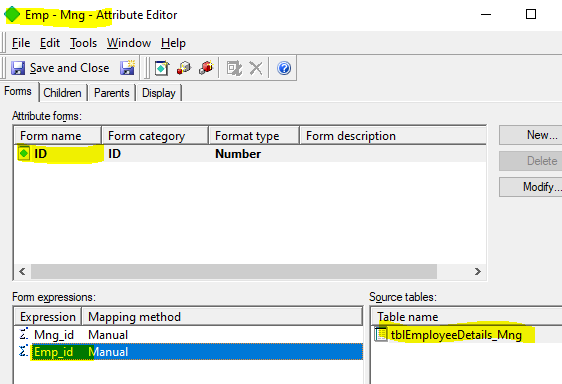
Task: Click the Form category column header
Action: point(155,136)
